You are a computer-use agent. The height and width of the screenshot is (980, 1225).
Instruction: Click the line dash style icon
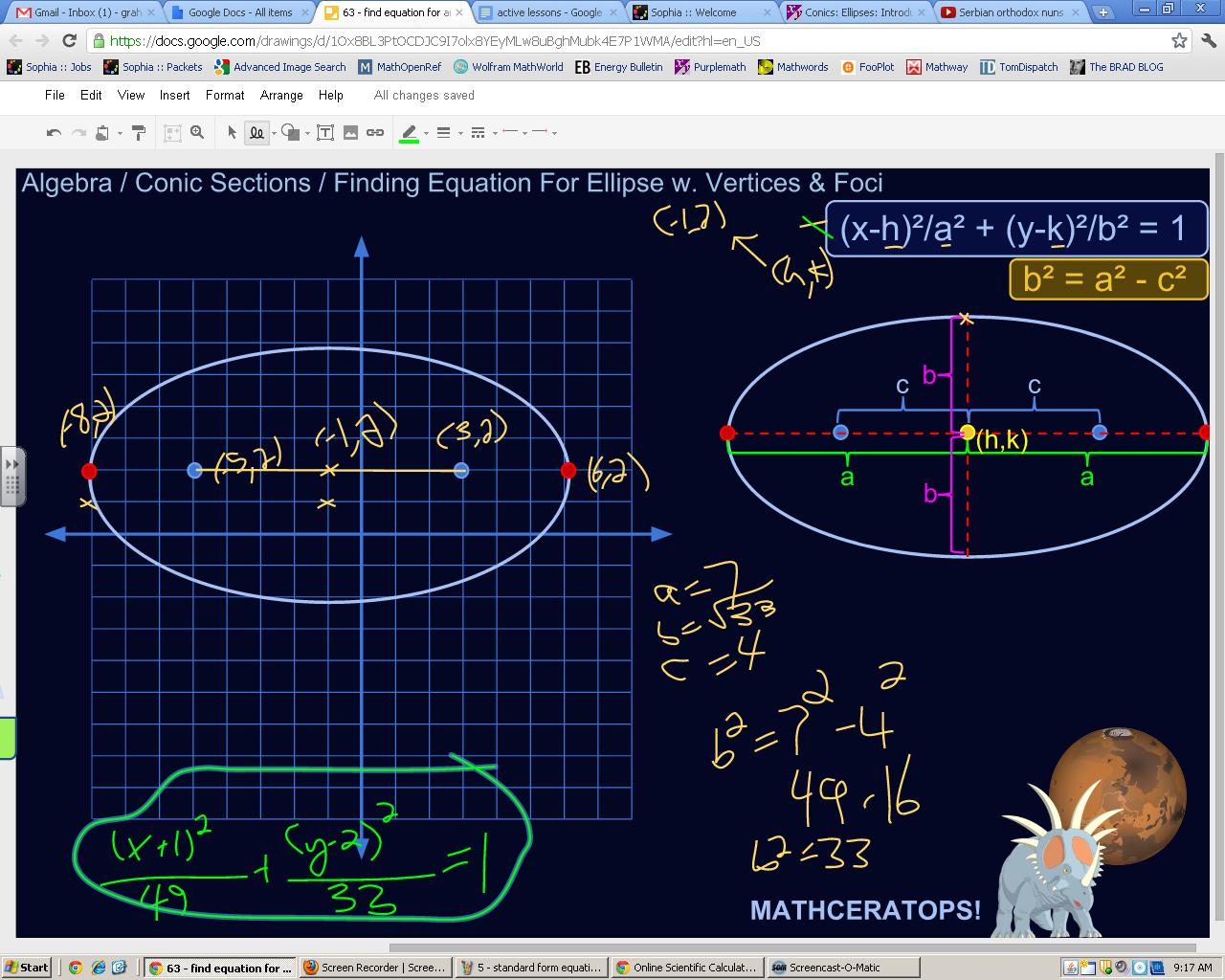(x=478, y=133)
